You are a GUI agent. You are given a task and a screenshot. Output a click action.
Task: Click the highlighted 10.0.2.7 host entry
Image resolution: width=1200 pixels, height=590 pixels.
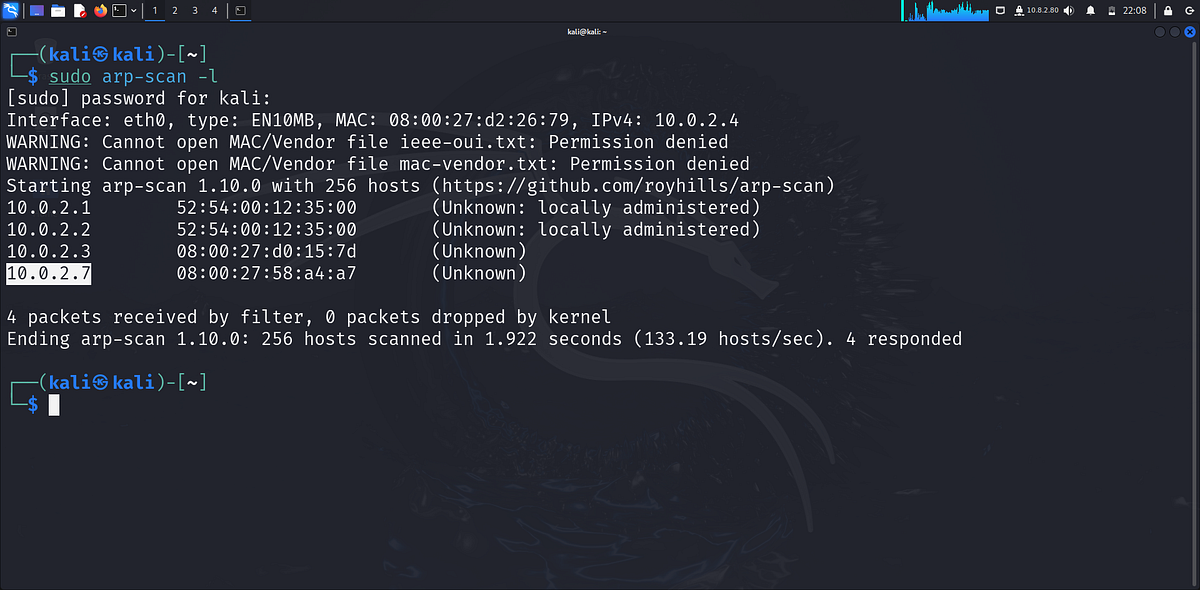point(47,273)
